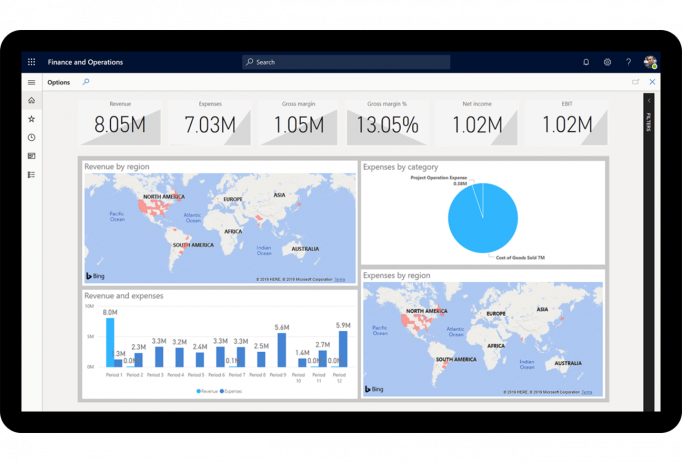Click Terms link under Revenue by region map
This screenshot has width=682, height=463.
click(x=340, y=280)
